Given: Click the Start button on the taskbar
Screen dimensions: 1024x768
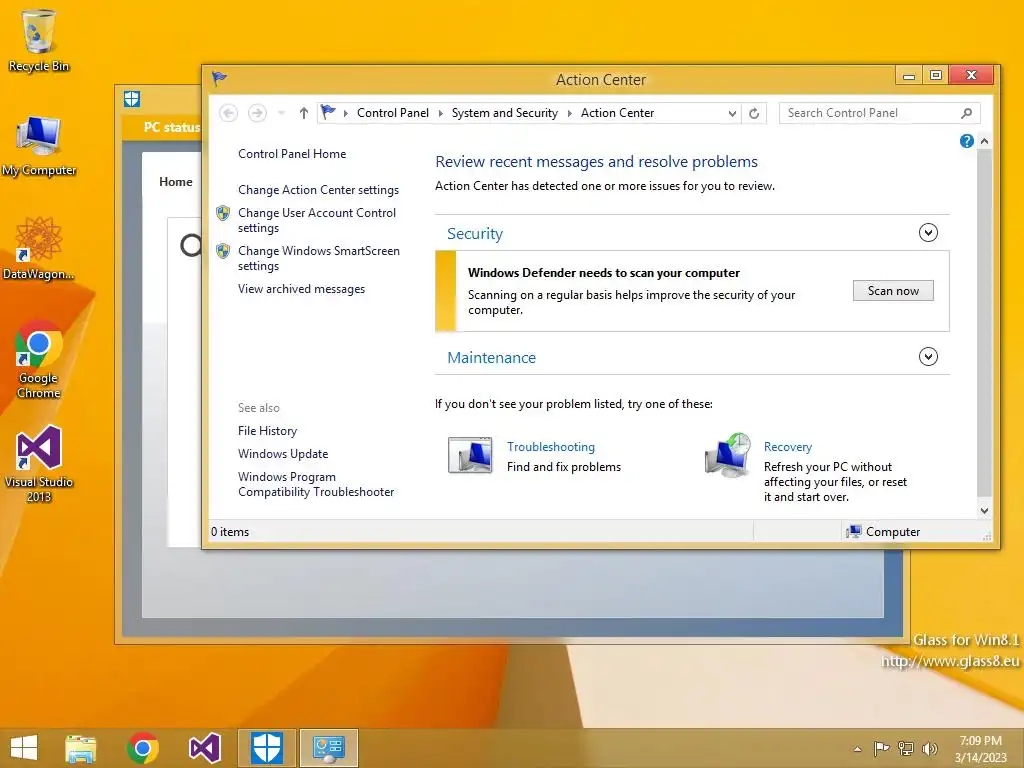Looking at the screenshot, I should (24, 748).
